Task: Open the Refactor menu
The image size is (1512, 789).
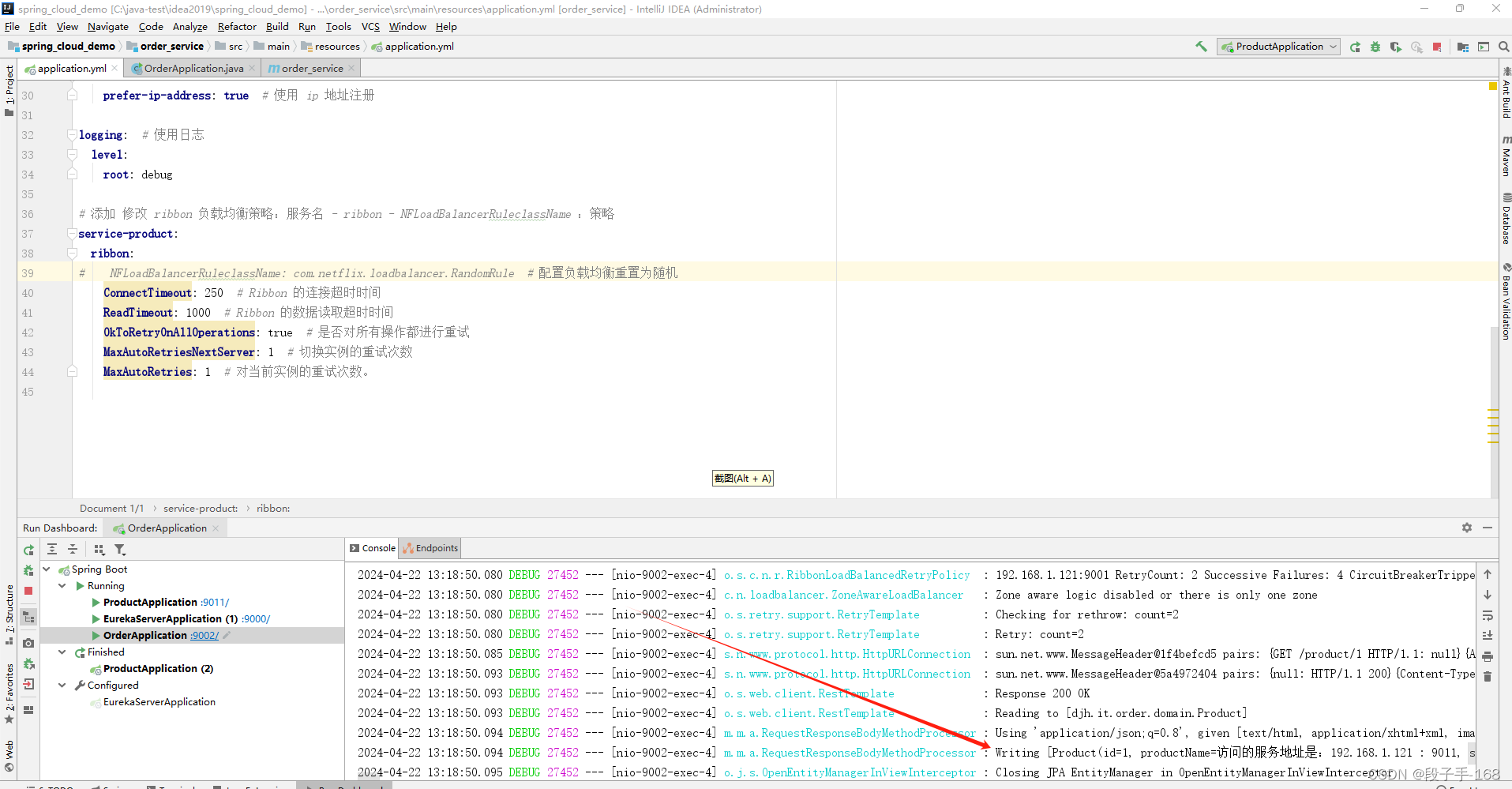Action: tap(237, 27)
